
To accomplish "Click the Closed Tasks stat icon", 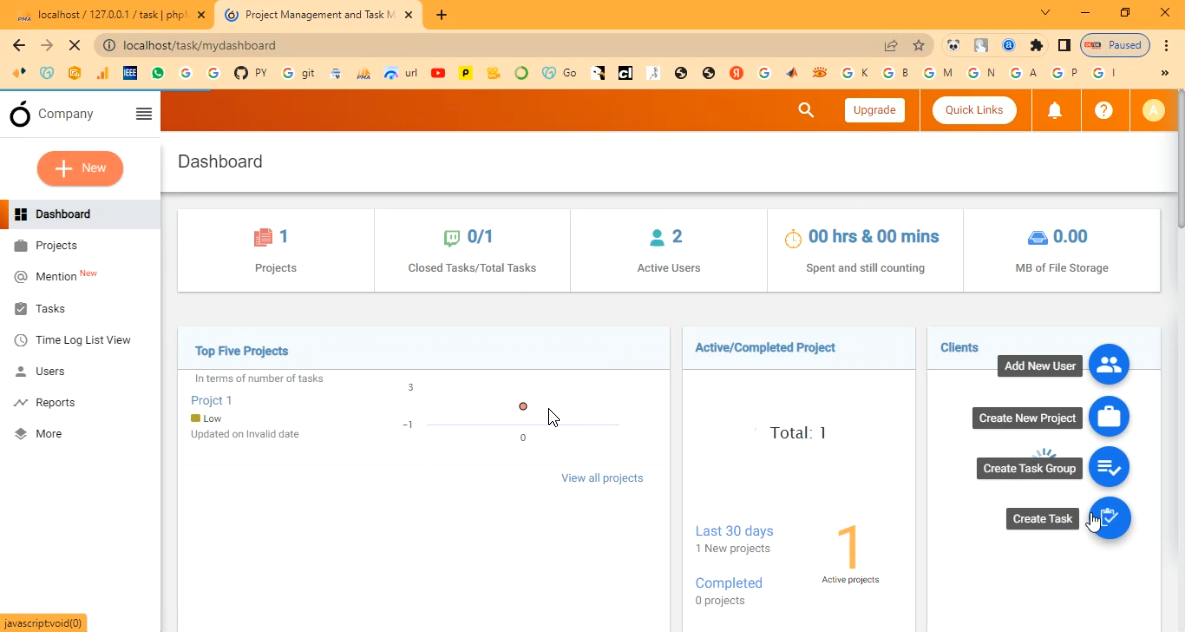I will [452, 238].
